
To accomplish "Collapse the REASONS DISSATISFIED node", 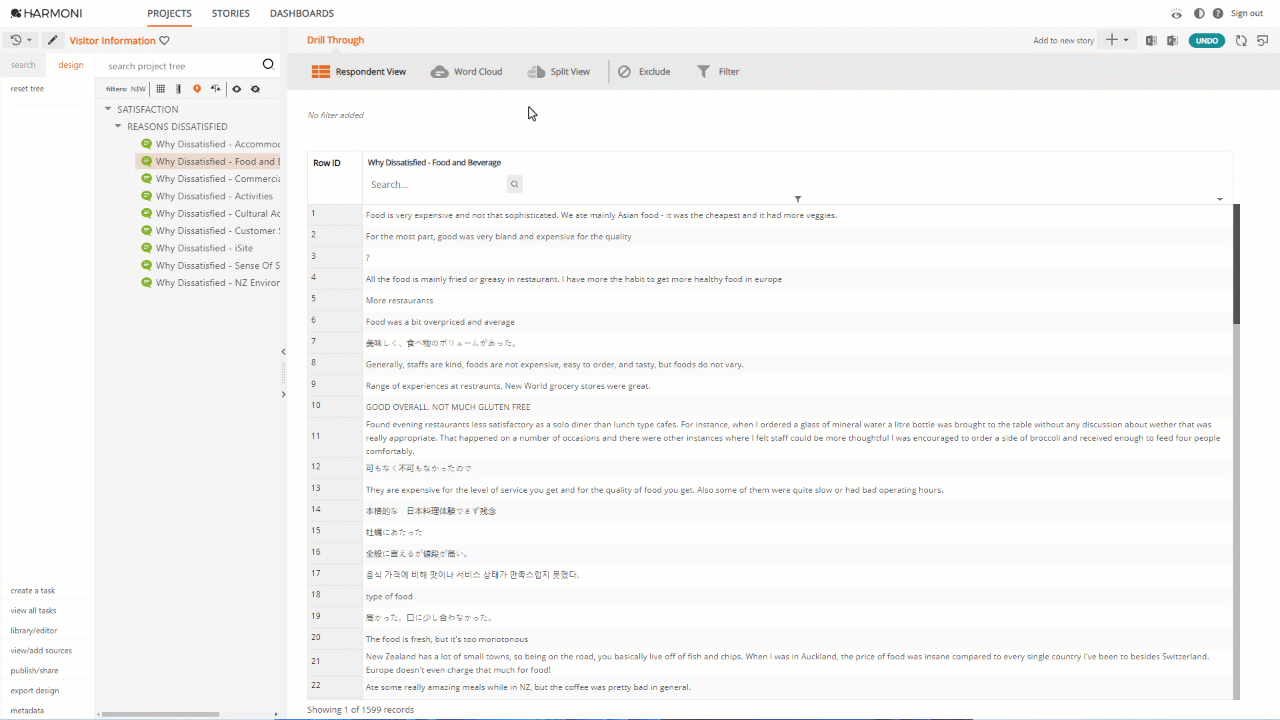I will click(x=118, y=127).
